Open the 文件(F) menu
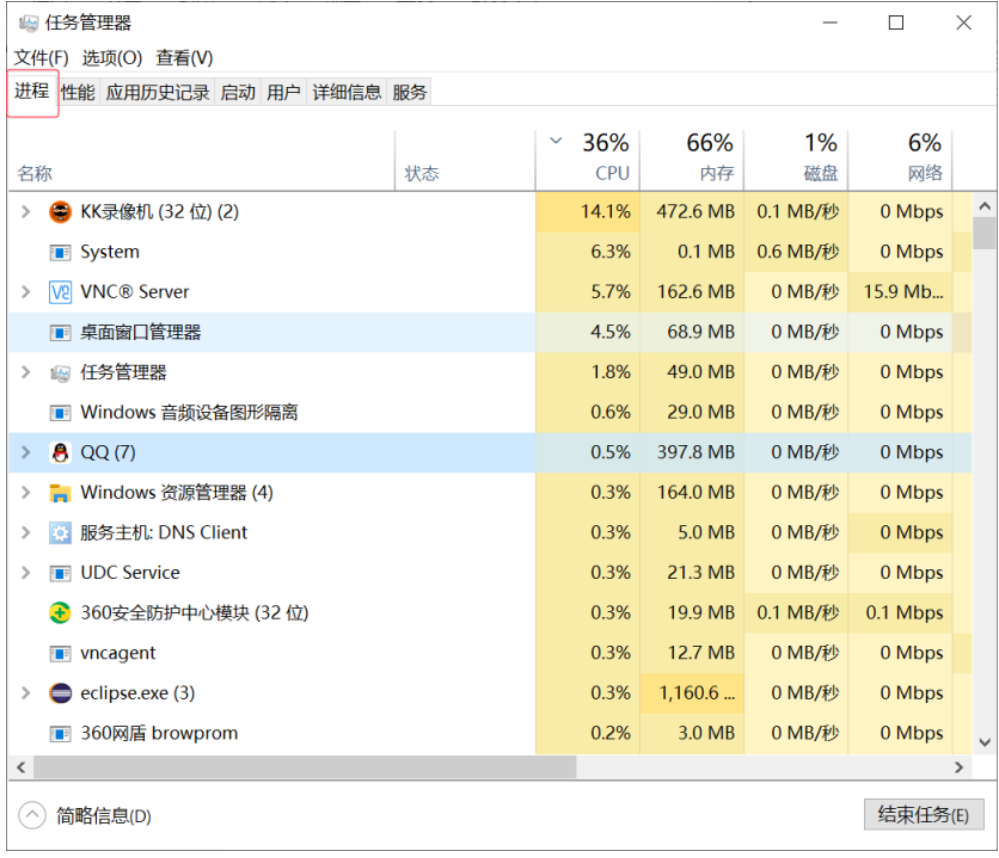999x858 pixels. pos(41,58)
